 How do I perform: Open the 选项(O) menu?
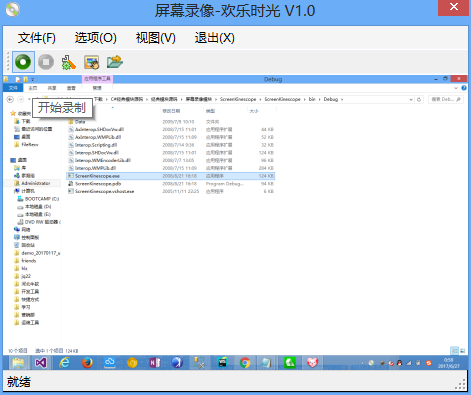pyautogui.click(x=96, y=38)
